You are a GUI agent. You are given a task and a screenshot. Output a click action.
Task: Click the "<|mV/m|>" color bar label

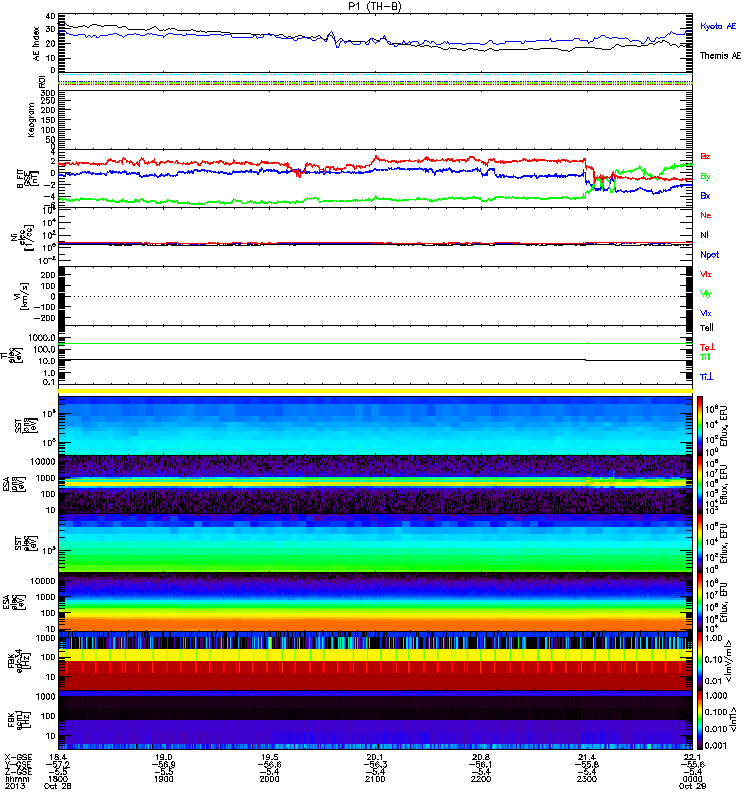(x=730, y=661)
